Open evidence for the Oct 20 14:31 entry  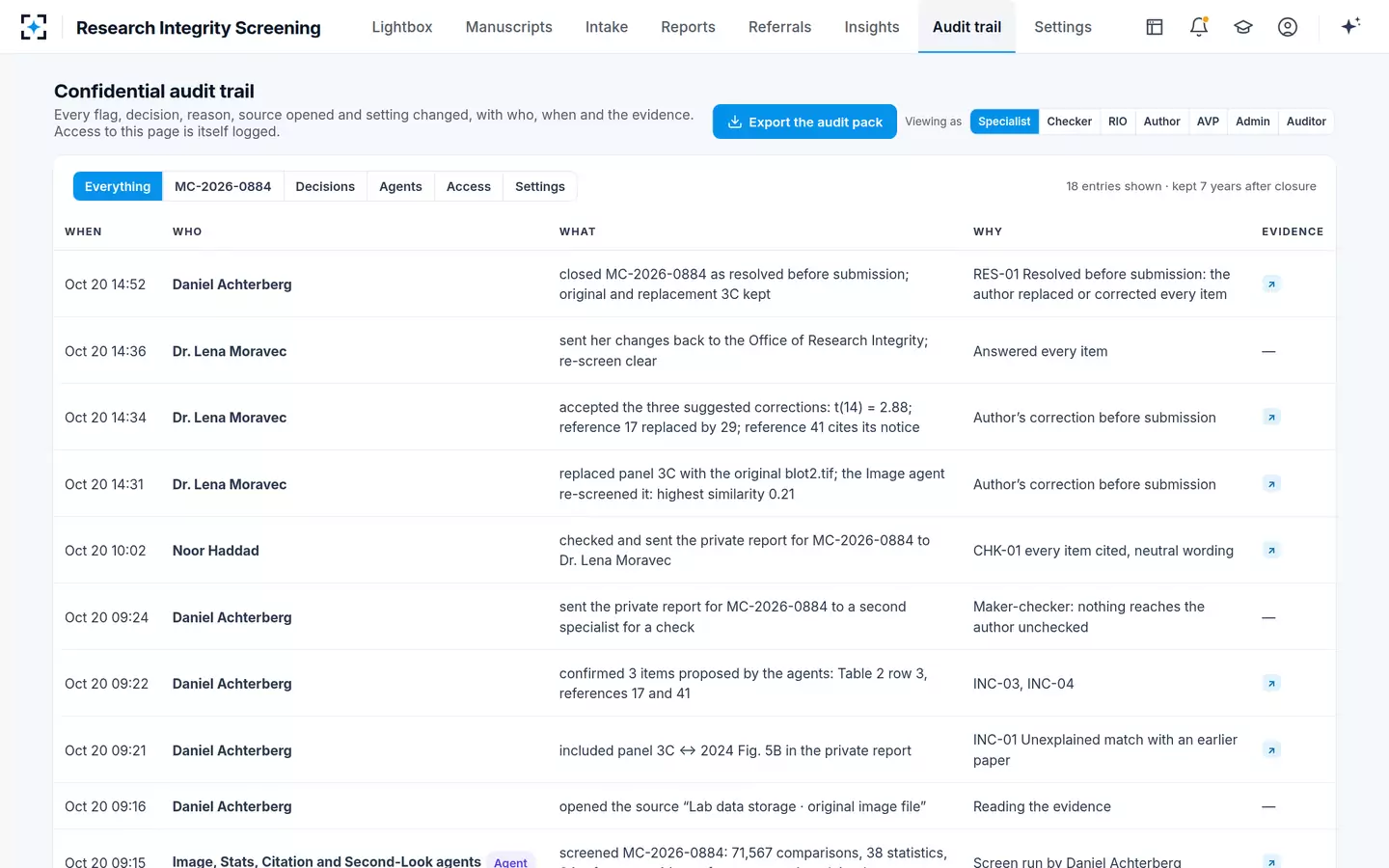click(1271, 484)
